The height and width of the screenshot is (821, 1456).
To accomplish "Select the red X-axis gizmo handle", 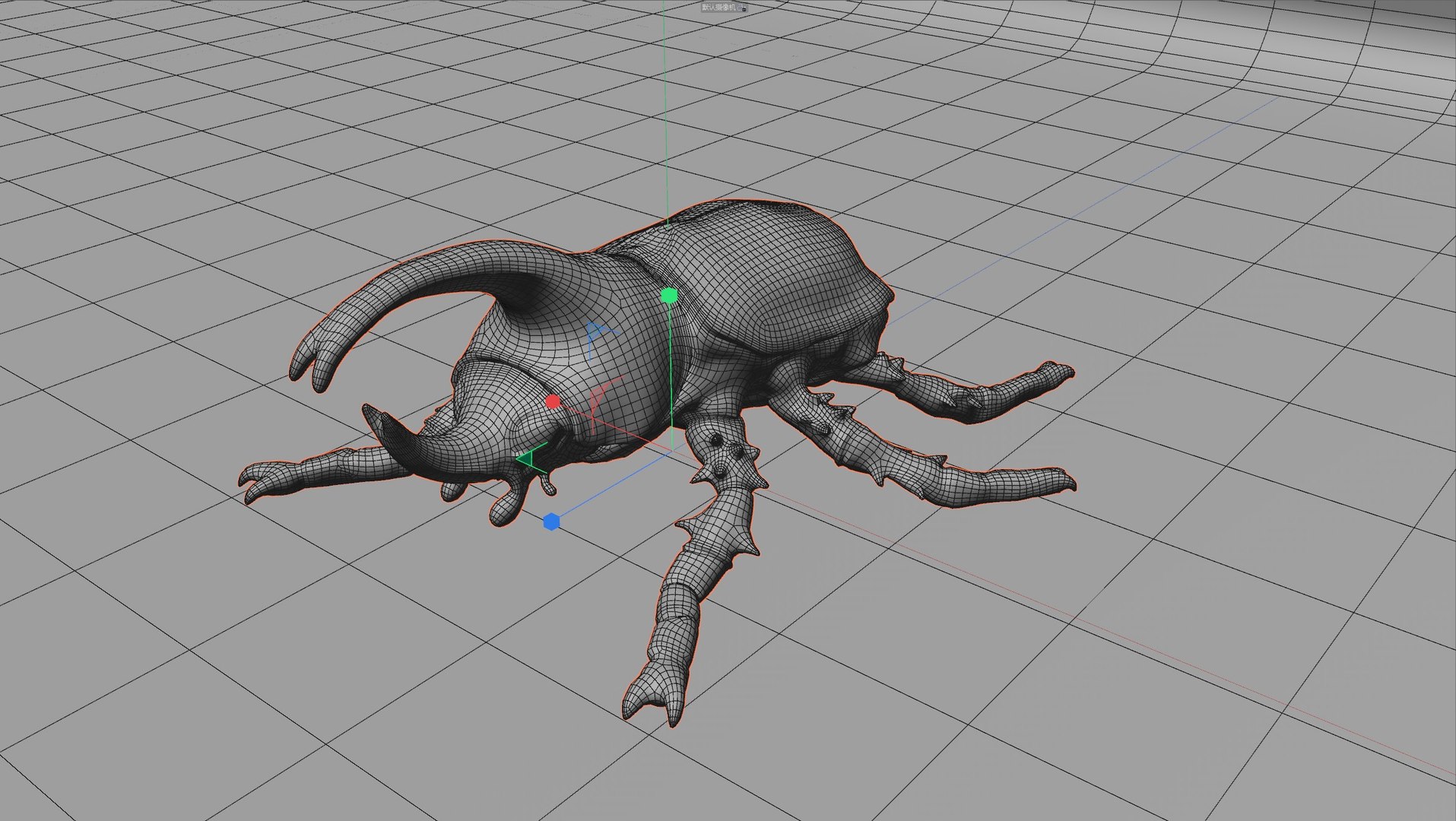I will point(554,401).
